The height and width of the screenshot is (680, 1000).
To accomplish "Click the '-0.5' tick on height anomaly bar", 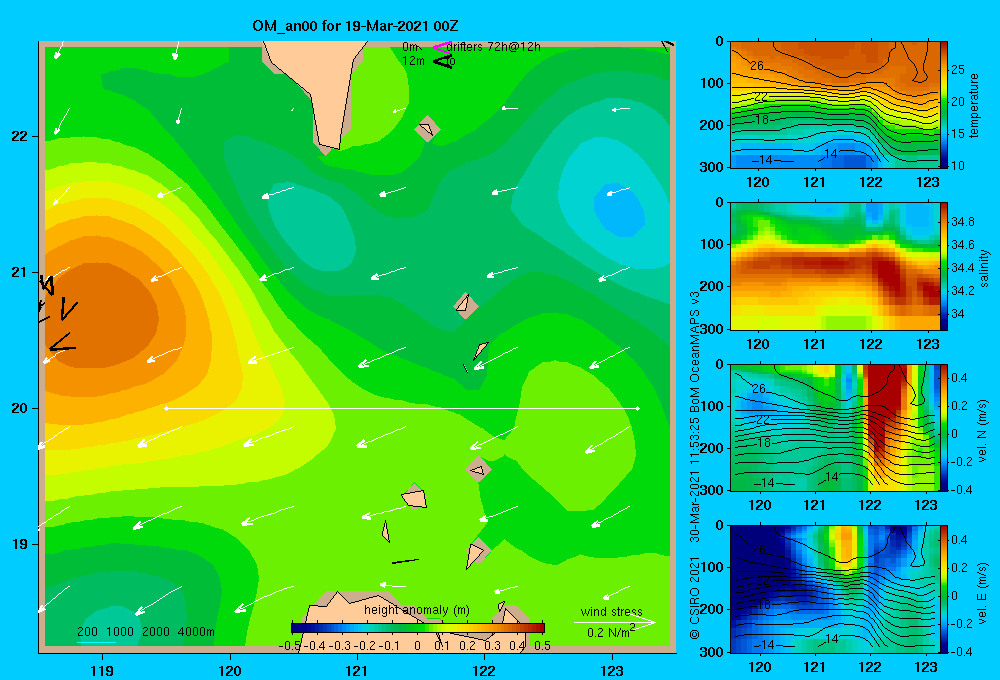I will pyautogui.click(x=289, y=646).
